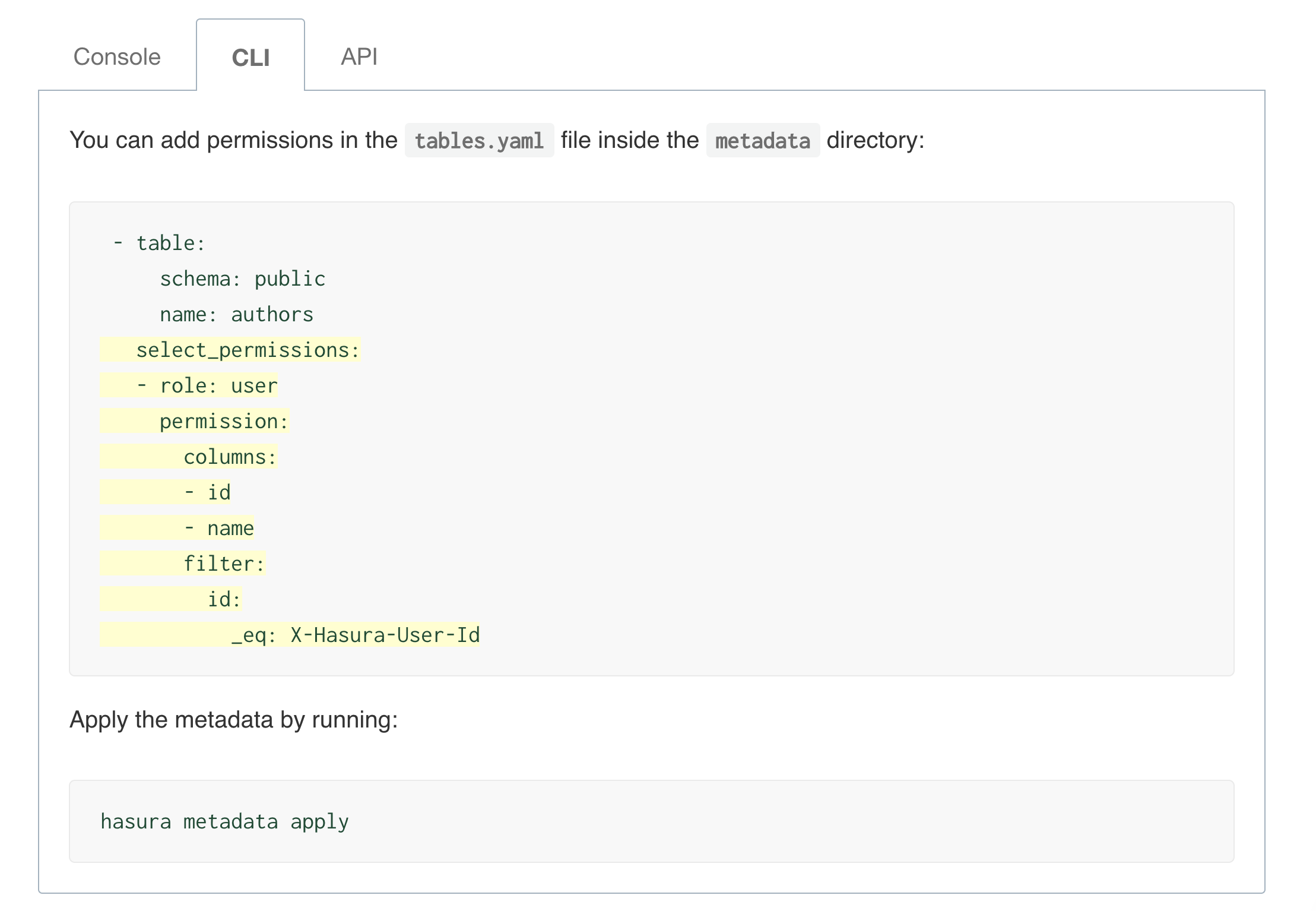Image resolution: width=1316 pixels, height=911 pixels.
Task: Click highlighted select_permissions line
Action: point(230,350)
